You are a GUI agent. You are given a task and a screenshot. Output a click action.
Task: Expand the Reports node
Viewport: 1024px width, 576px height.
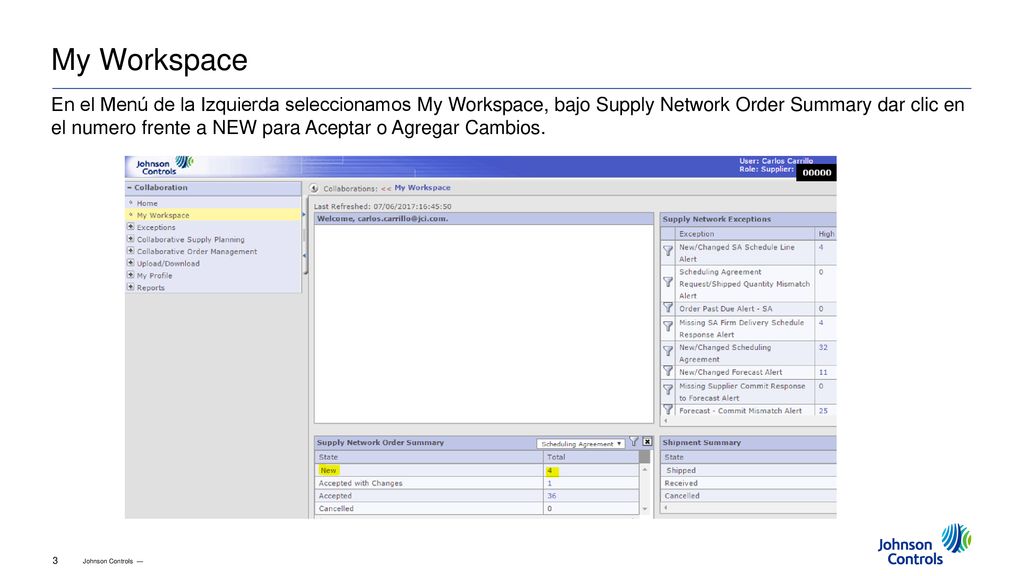pyautogui.click(x=131, y=287)
